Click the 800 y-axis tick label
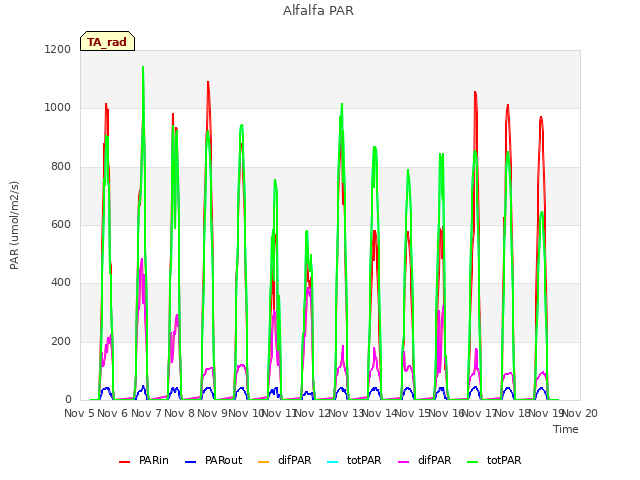The image size is (640, 480). click(x=61, y=166)
